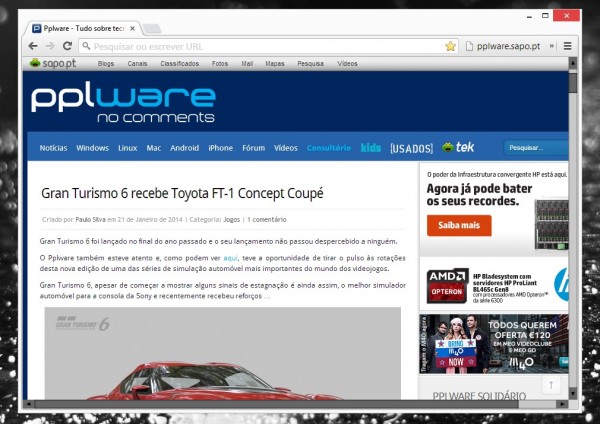Viewport: 600px width, 424px height.
Task: Expand bookmarks overflow chevron
Action: pyautogui.click(x=552, y=46)
